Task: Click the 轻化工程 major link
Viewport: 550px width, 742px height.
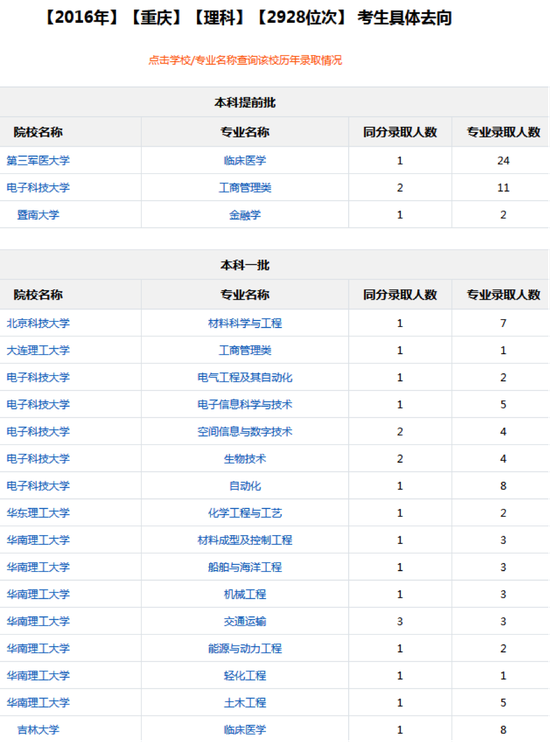Action: [245, 675]
